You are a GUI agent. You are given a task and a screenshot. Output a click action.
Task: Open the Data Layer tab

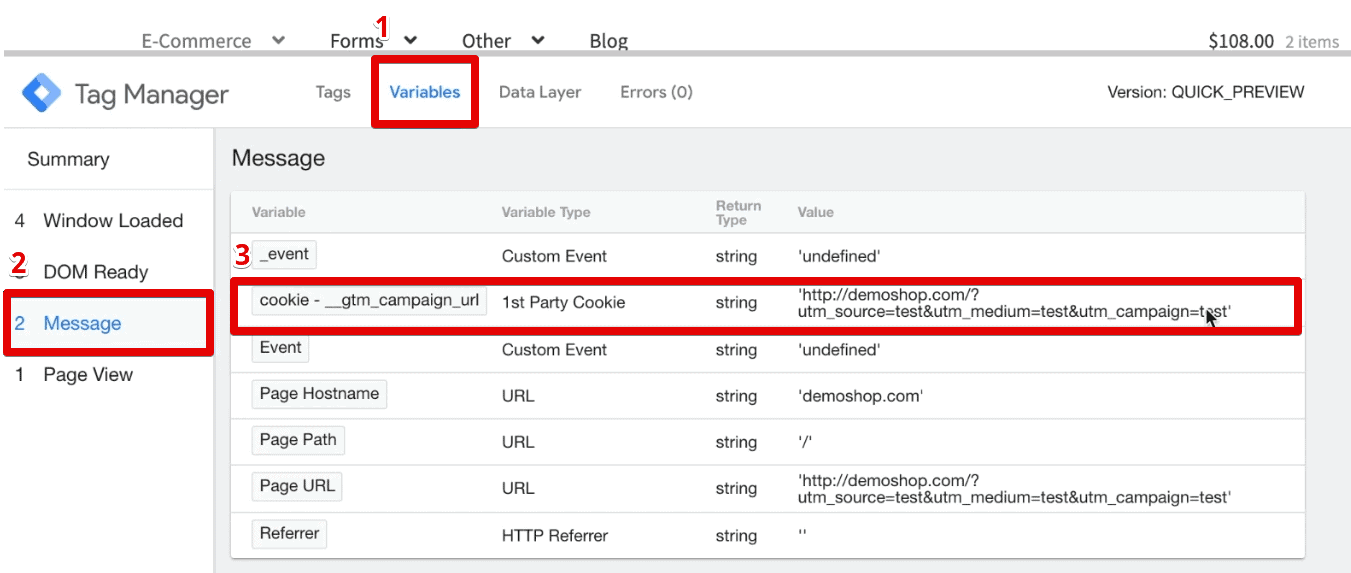coord(540,92)
